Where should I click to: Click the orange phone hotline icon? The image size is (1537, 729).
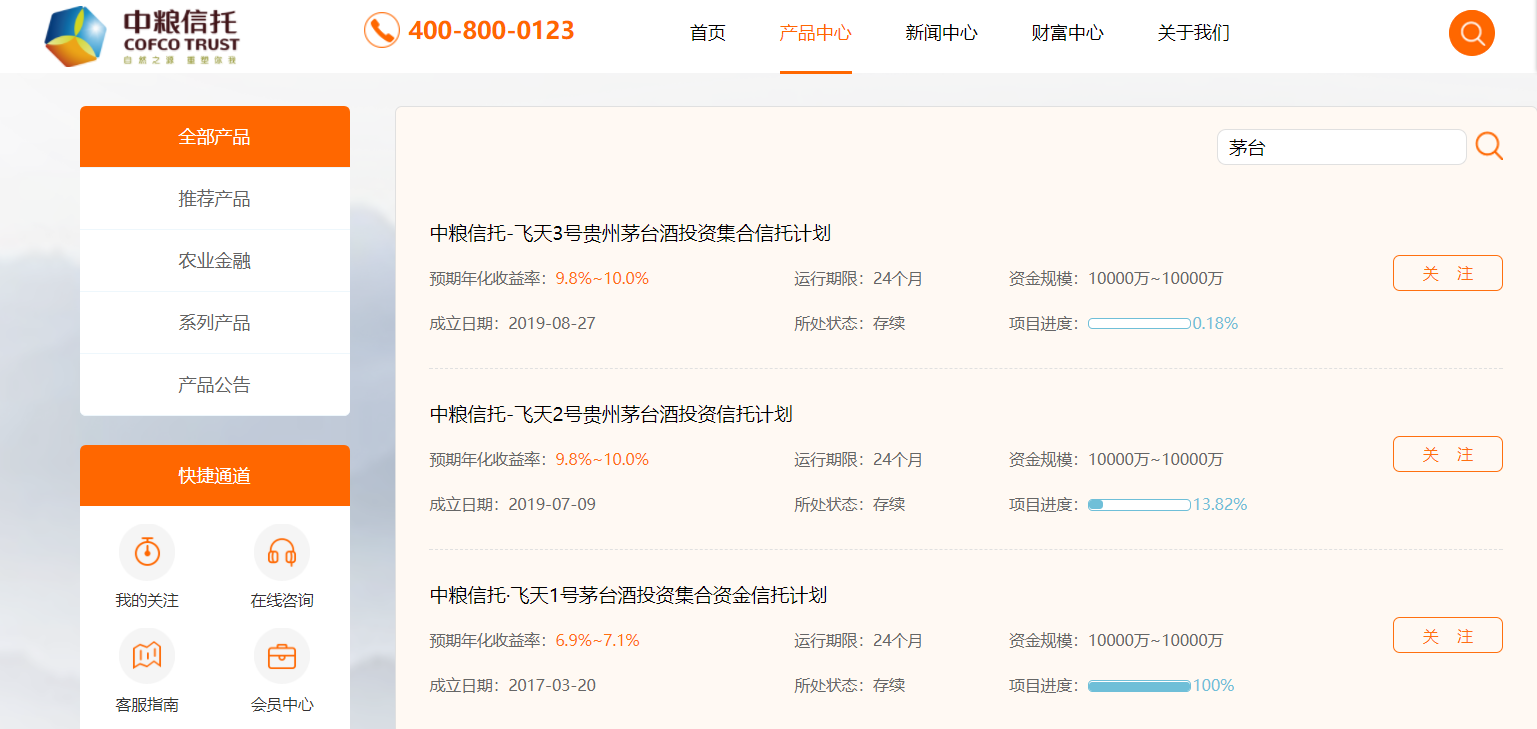tap(381, 30)
